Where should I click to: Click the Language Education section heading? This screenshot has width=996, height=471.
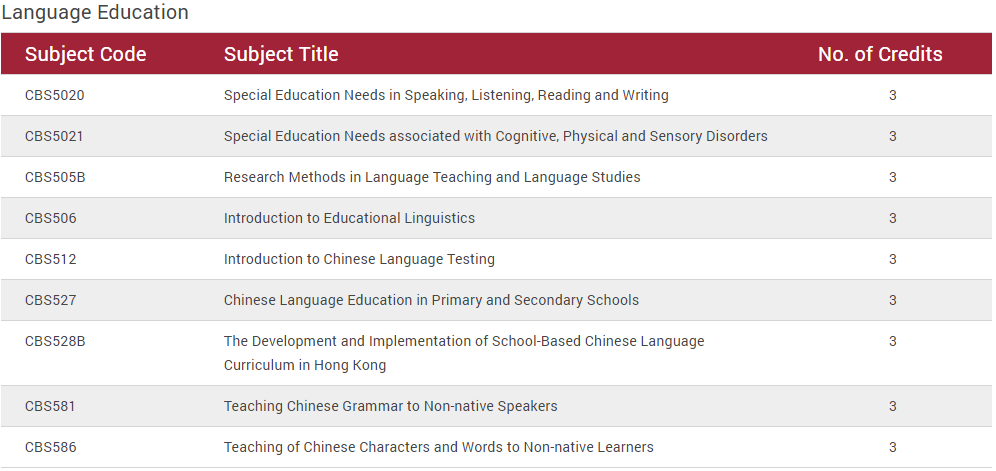(x=95, y=12)
